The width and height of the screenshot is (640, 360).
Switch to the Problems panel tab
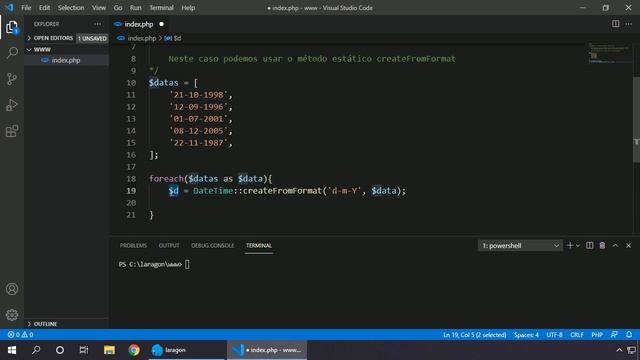(133, 245)
